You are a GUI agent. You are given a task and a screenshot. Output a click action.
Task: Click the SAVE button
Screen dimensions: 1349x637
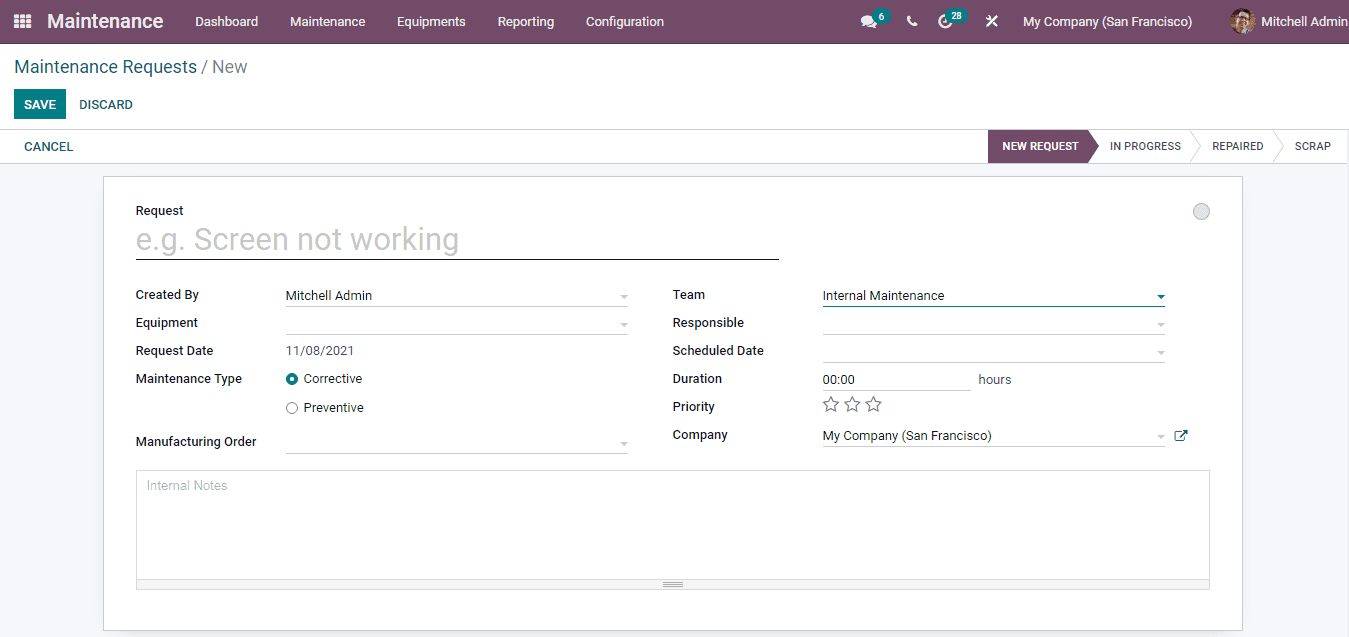click(x=39, y=104)
